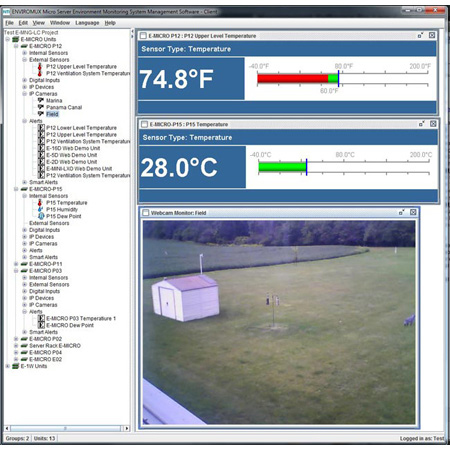450x450 pixels.
Task: Toggle the Webcam Monitor Field checkbox
Action: (145, 213)
